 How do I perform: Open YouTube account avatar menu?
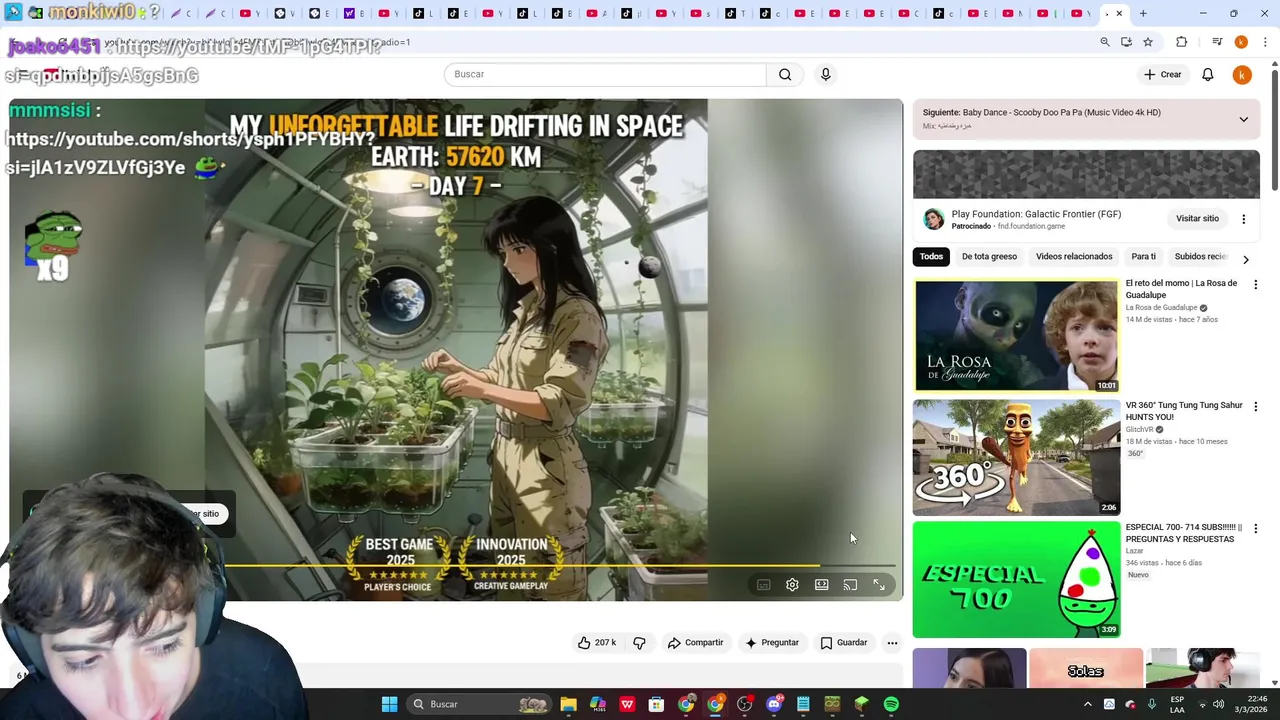pos(1242,75)
